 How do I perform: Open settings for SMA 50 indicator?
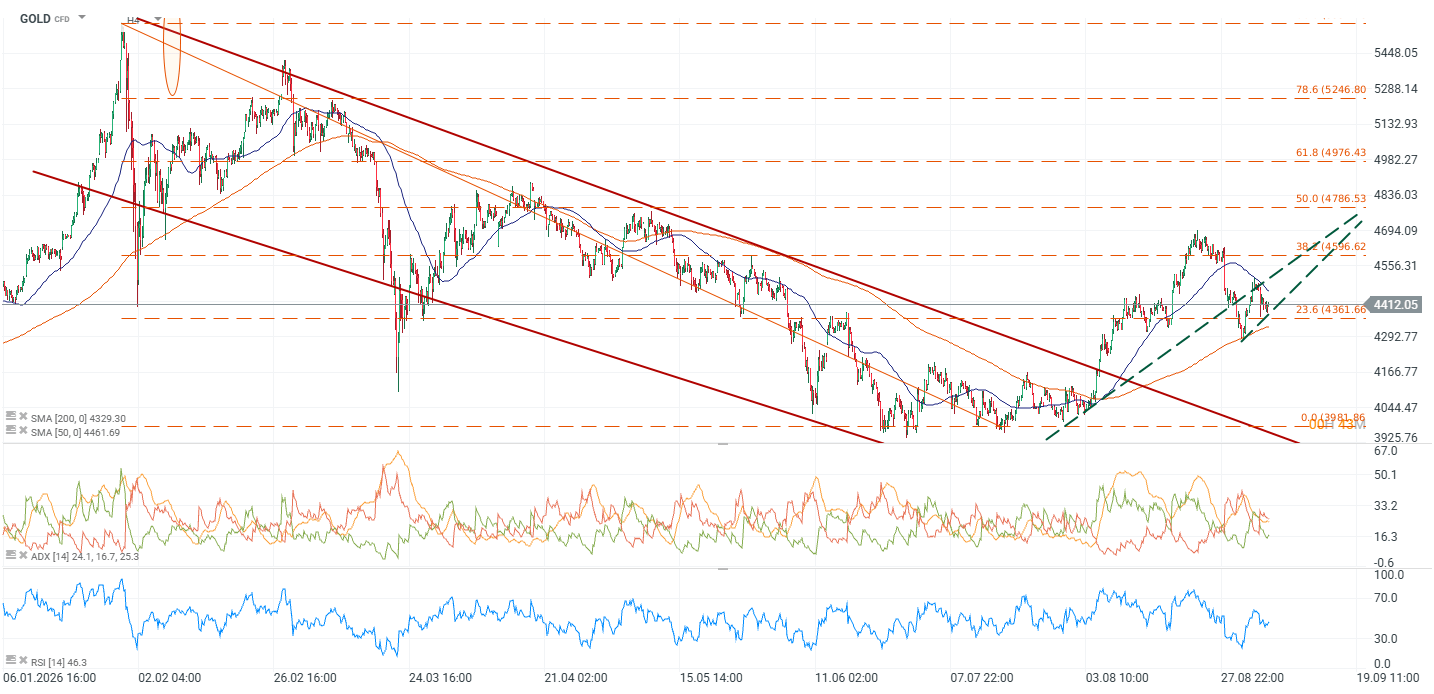tap(9, 432)
